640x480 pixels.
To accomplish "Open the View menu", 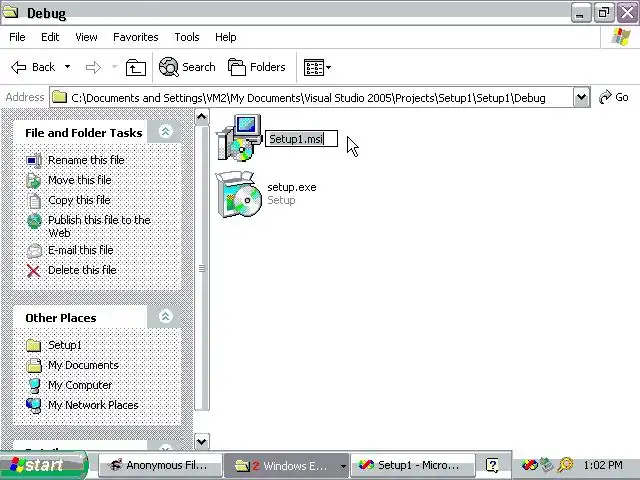I will point(86,37).
